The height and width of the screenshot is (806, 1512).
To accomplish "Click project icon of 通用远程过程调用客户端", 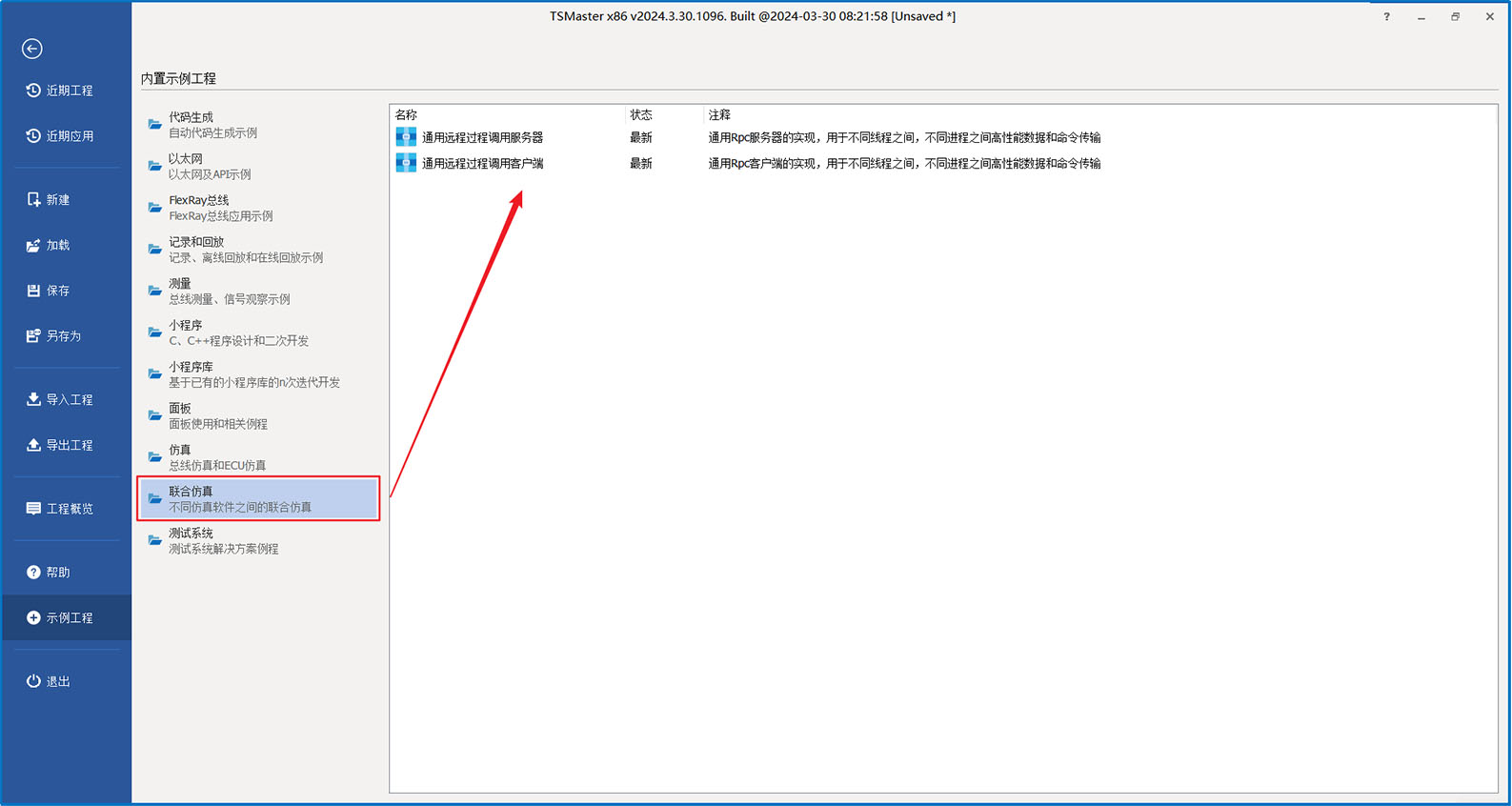I will coord(406,163).
